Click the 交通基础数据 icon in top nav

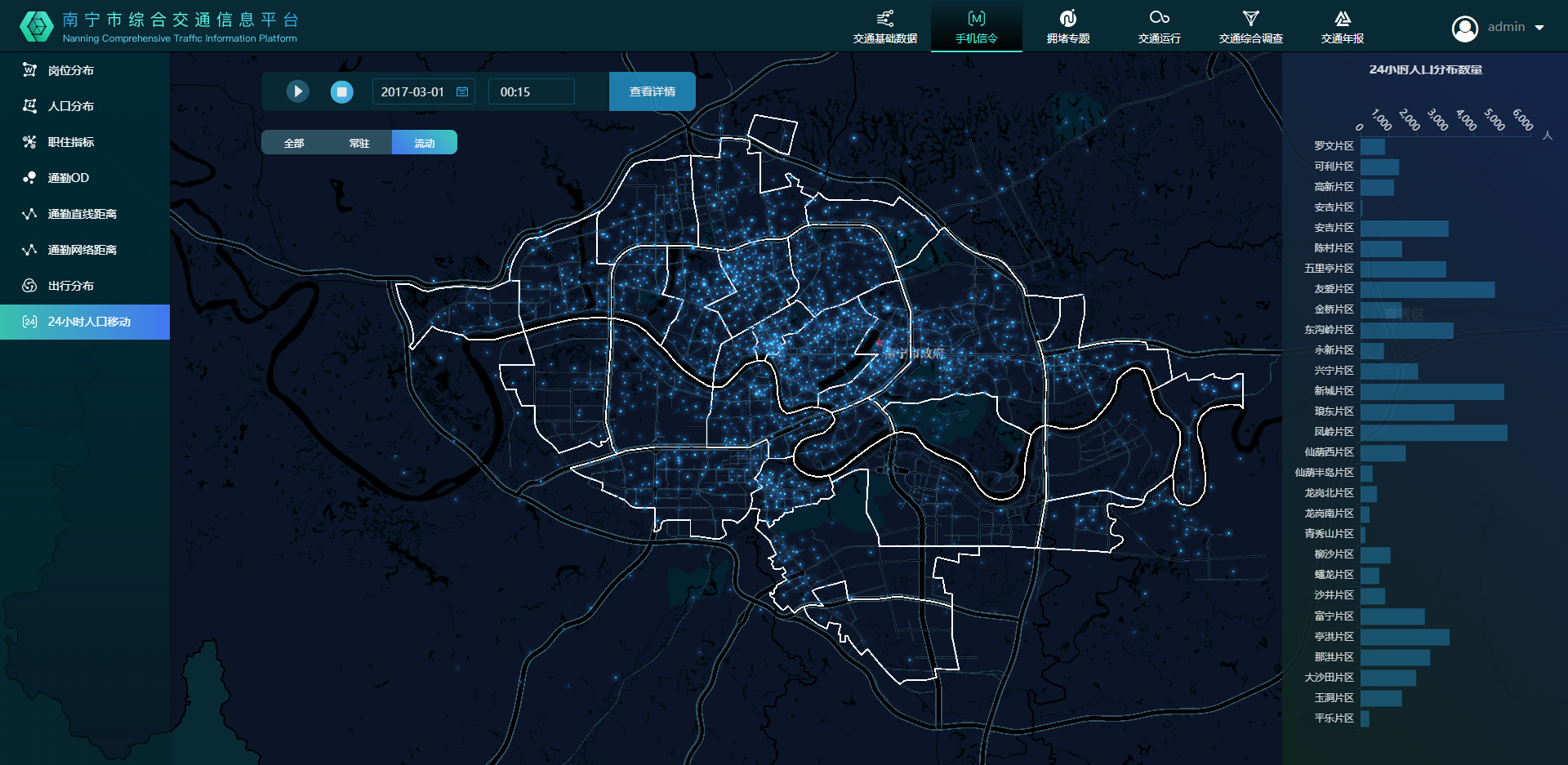tap(884, 18)
